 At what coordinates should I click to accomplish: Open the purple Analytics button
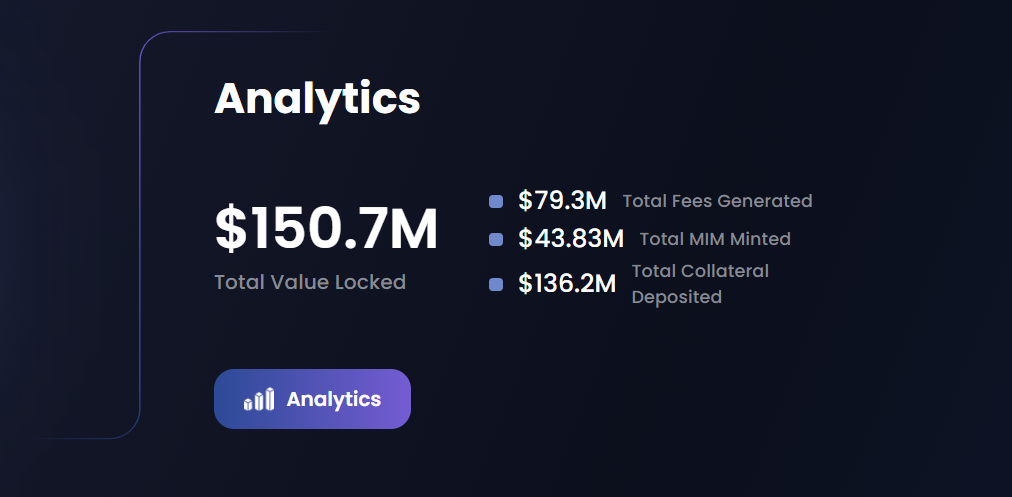click(x=312, y=399)
